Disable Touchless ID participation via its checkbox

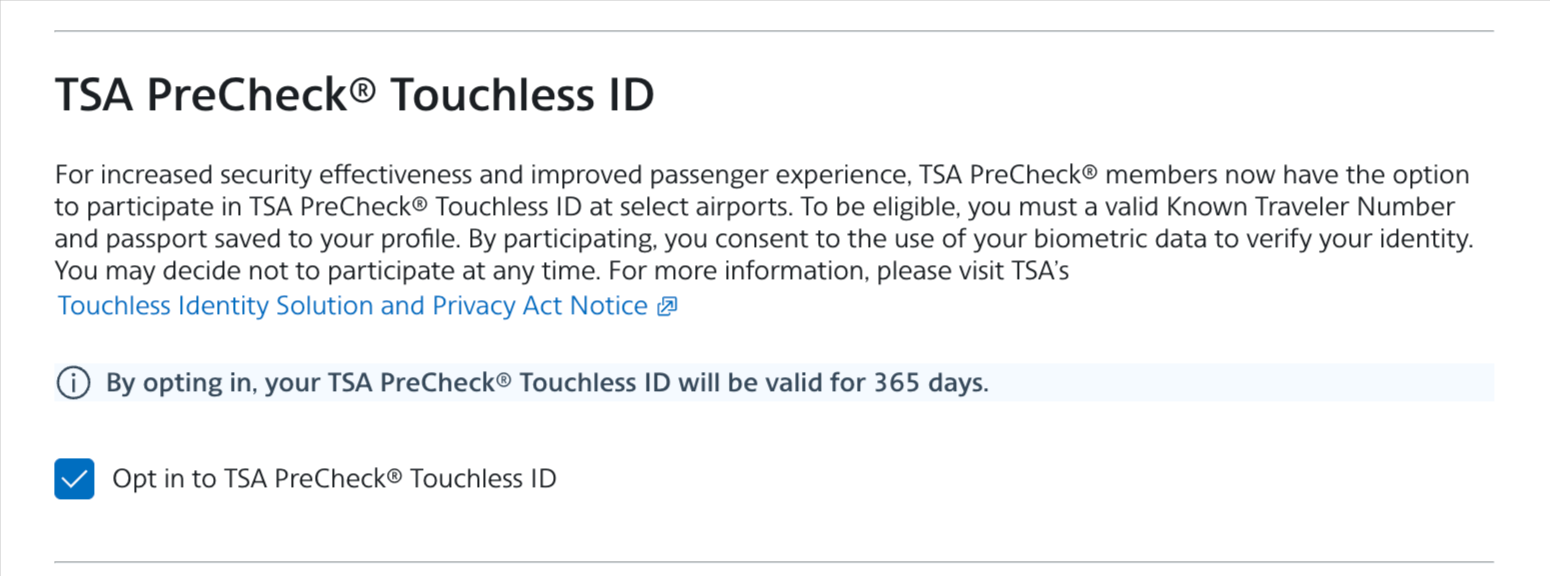[73, 478]
